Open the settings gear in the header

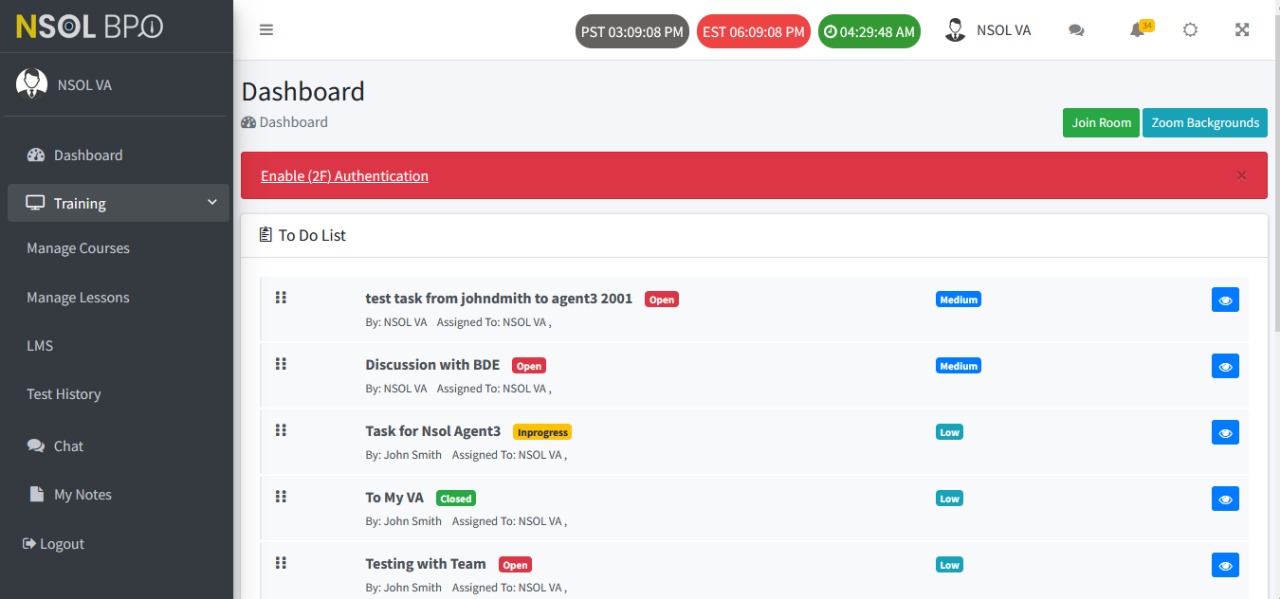pyautogui.click(x=1190, y=30)
